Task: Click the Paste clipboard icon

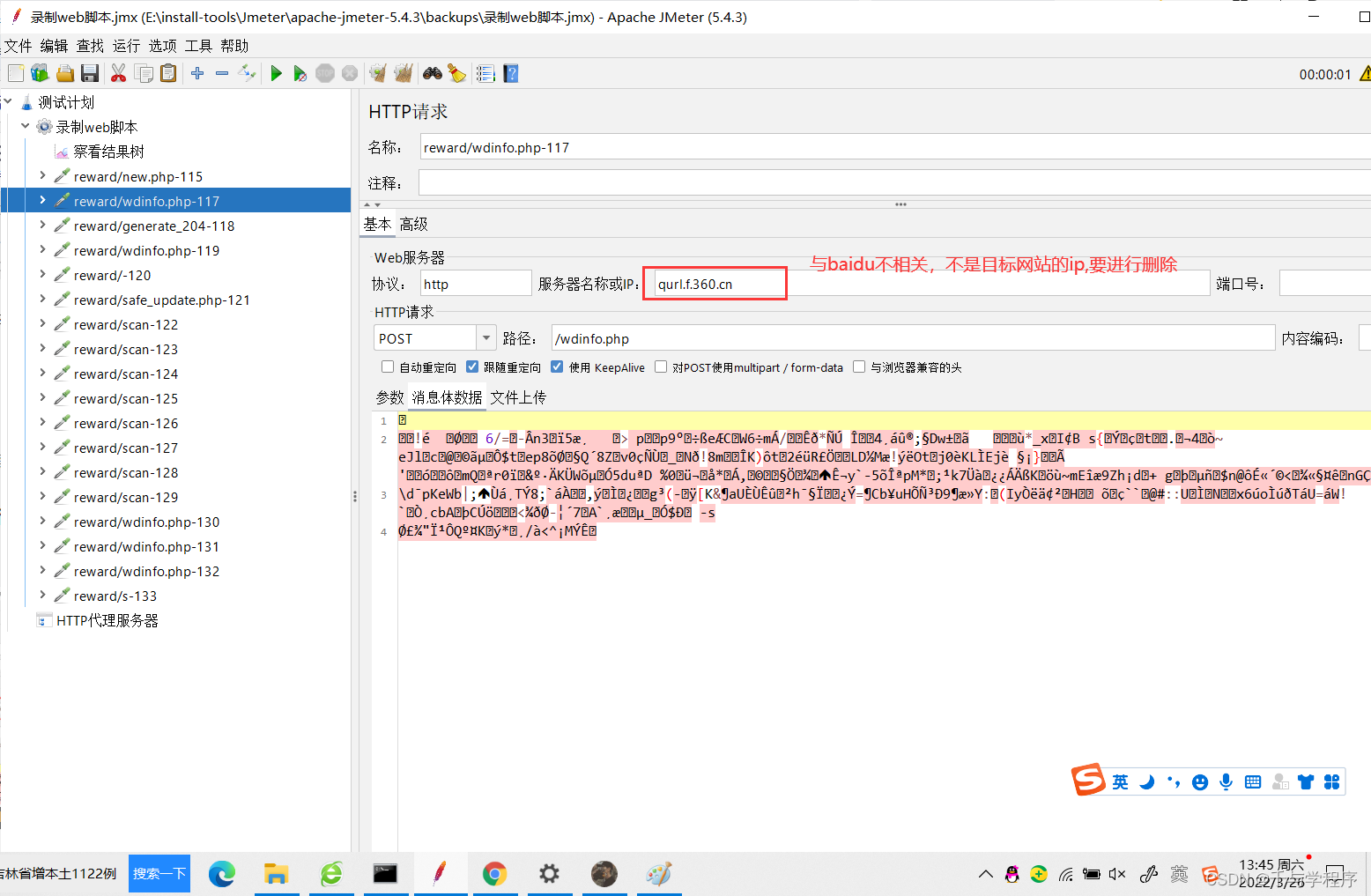Action: click(x=168, y=73)
